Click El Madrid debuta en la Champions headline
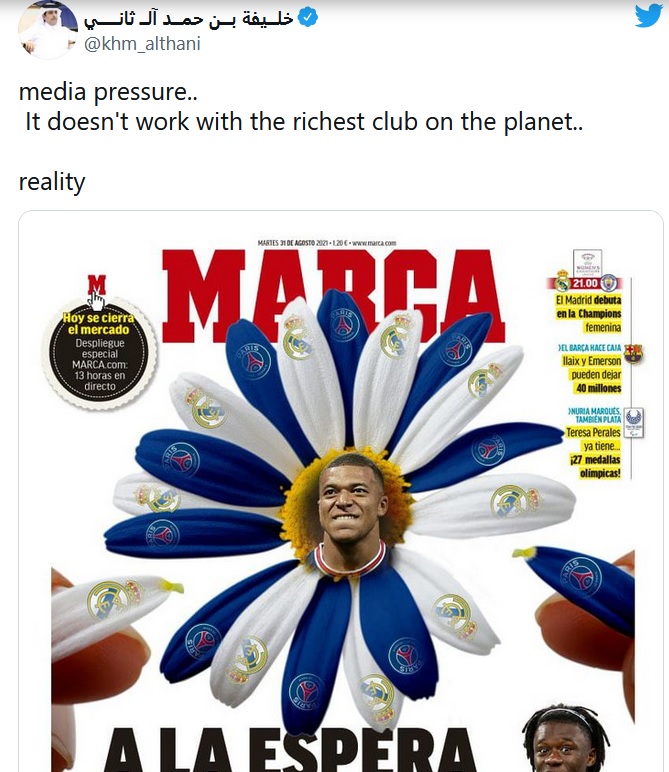The height and width of the screenshot is (772, 669). (x=589, y=314)
